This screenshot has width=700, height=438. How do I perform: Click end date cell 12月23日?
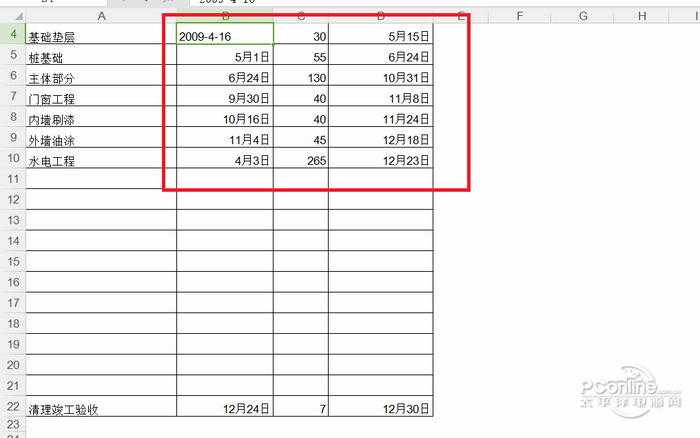pyautogui.click(x=381, y=158)
